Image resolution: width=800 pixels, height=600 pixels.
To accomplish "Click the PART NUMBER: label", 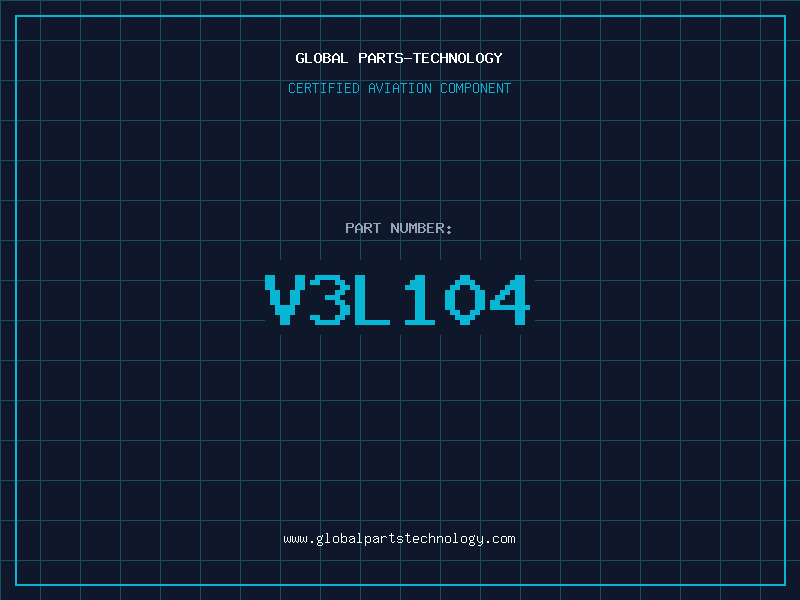I will pos(399,228).
